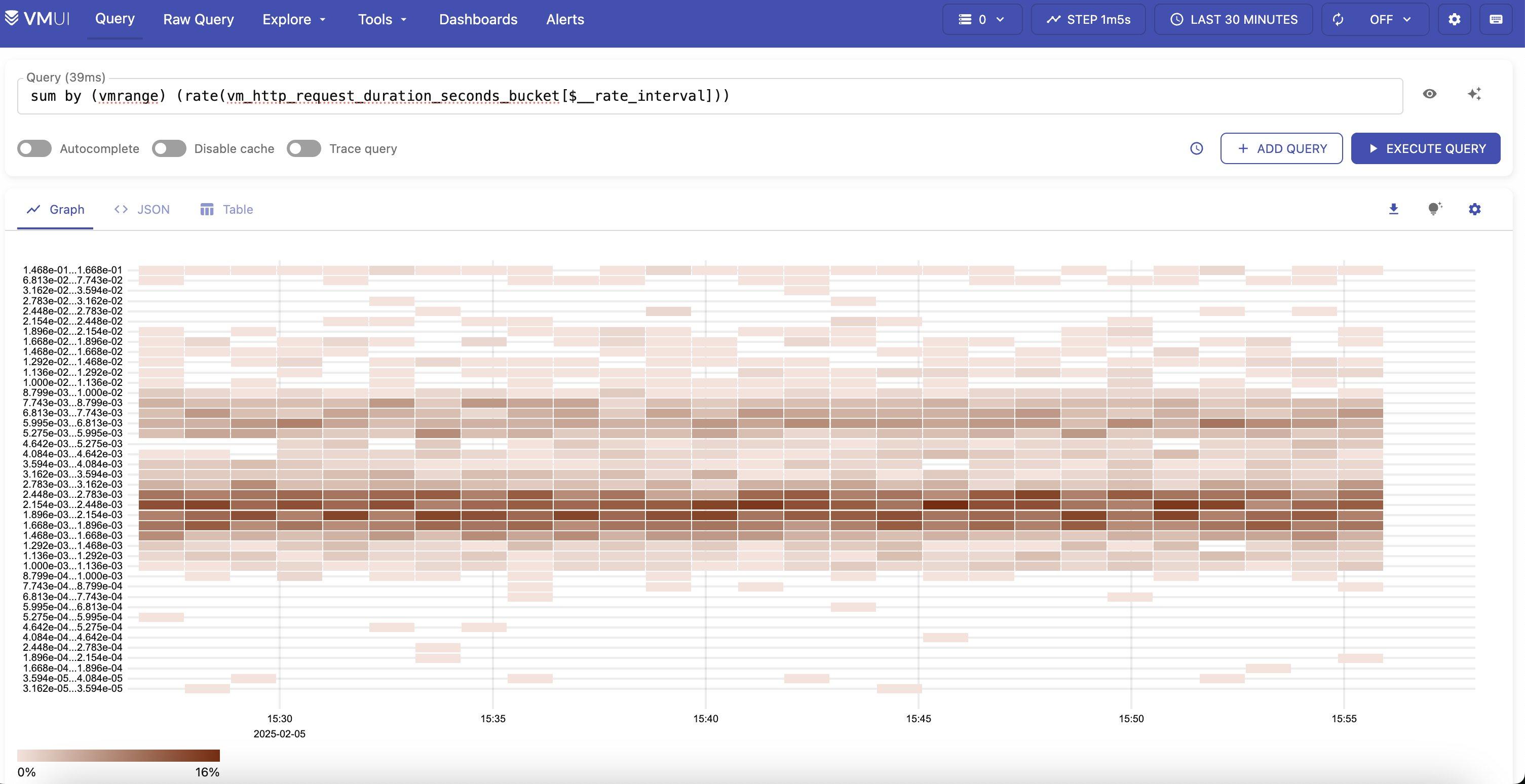Click y-axis label 5.995e-03...6.813e-03
Screen dimensions: 1525x784
tap(72, 423)
